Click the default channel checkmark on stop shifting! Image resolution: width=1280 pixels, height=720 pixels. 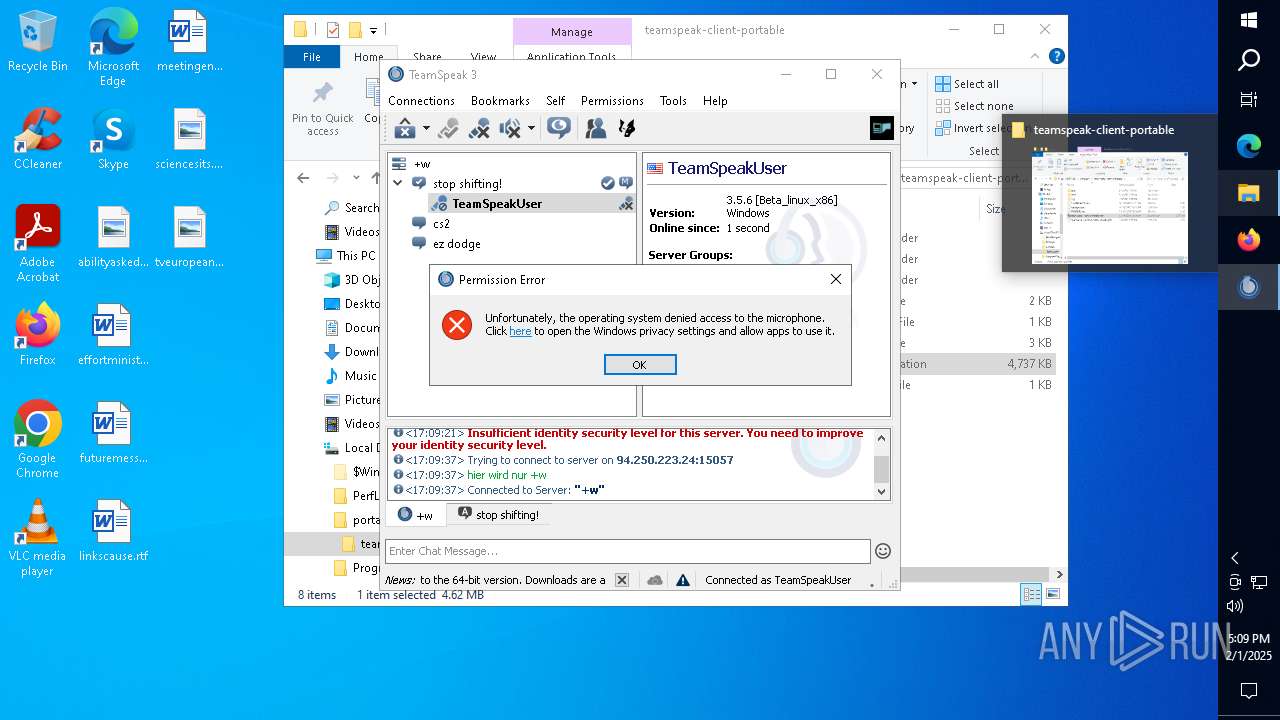click(607, 183)
